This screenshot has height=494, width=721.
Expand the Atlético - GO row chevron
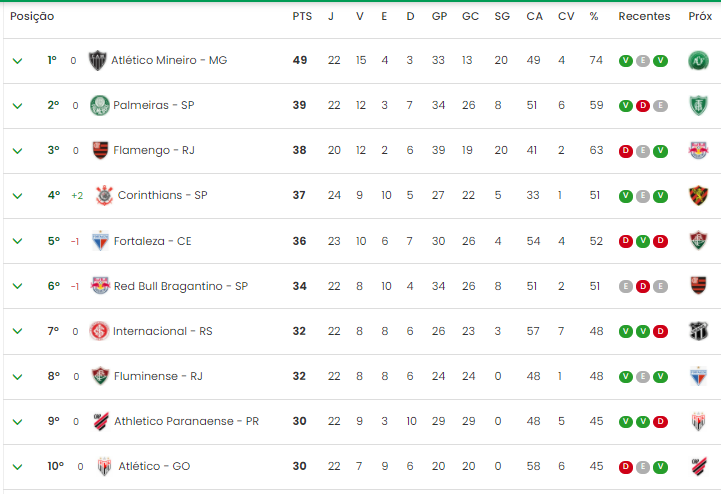(17, 467)
